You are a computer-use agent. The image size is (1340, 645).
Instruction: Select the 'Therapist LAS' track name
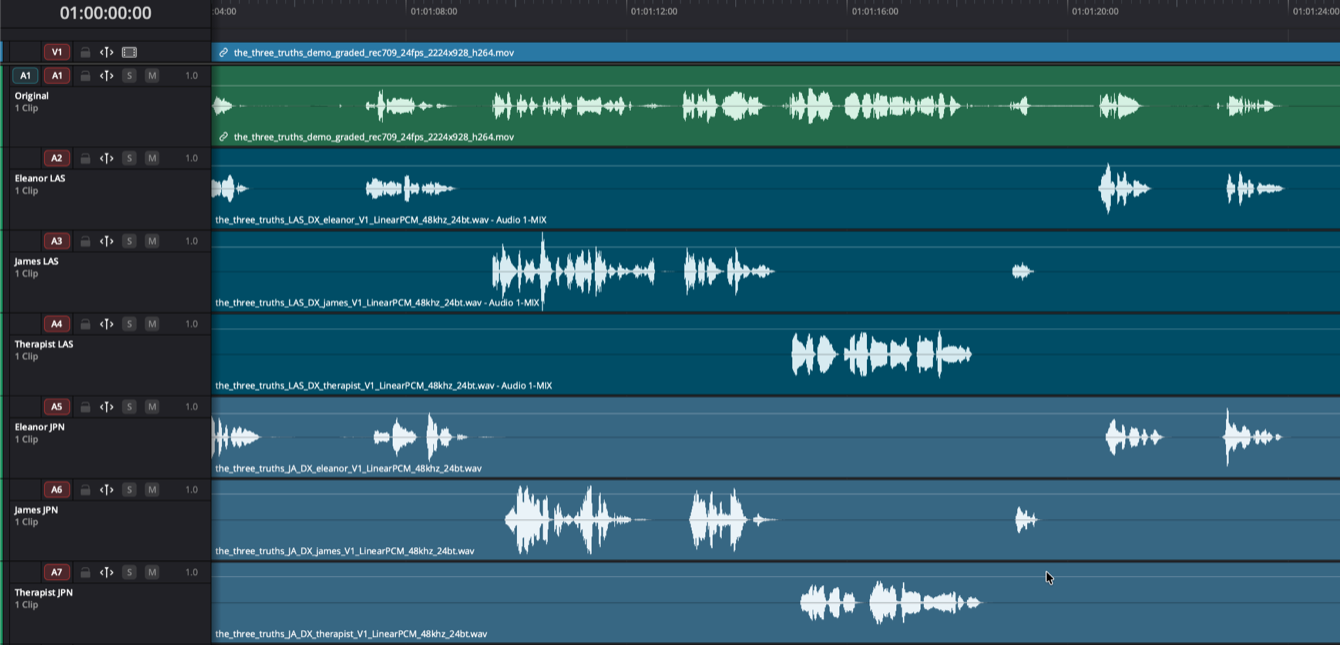[44, 344]
